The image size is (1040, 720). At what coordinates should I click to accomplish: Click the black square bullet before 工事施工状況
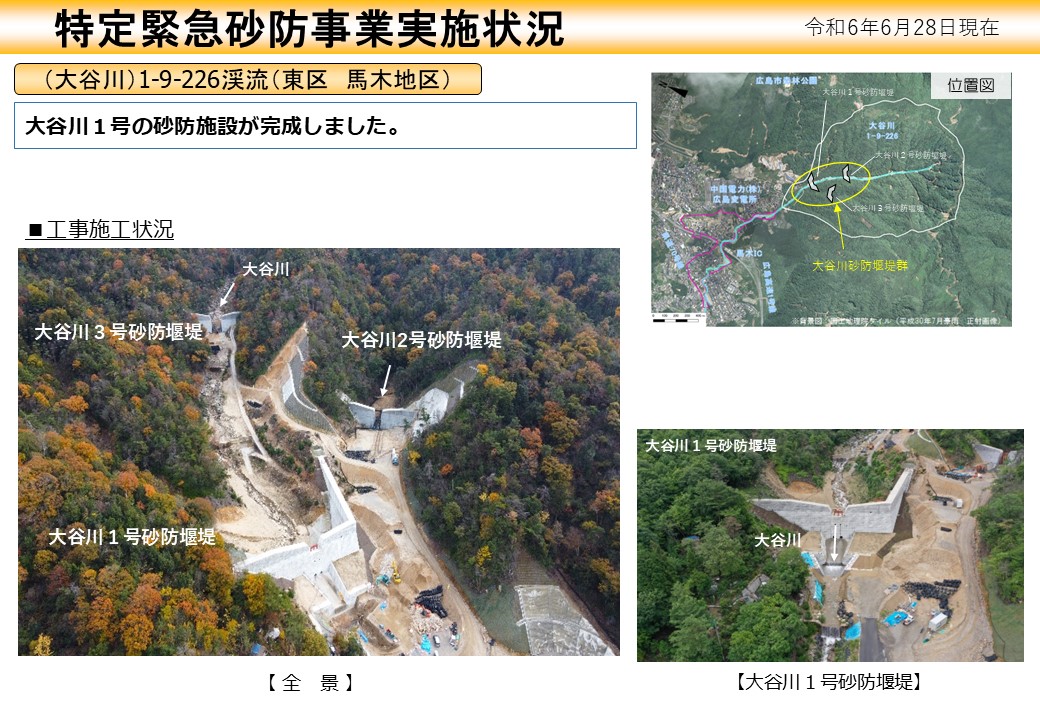tap(35, 231)
